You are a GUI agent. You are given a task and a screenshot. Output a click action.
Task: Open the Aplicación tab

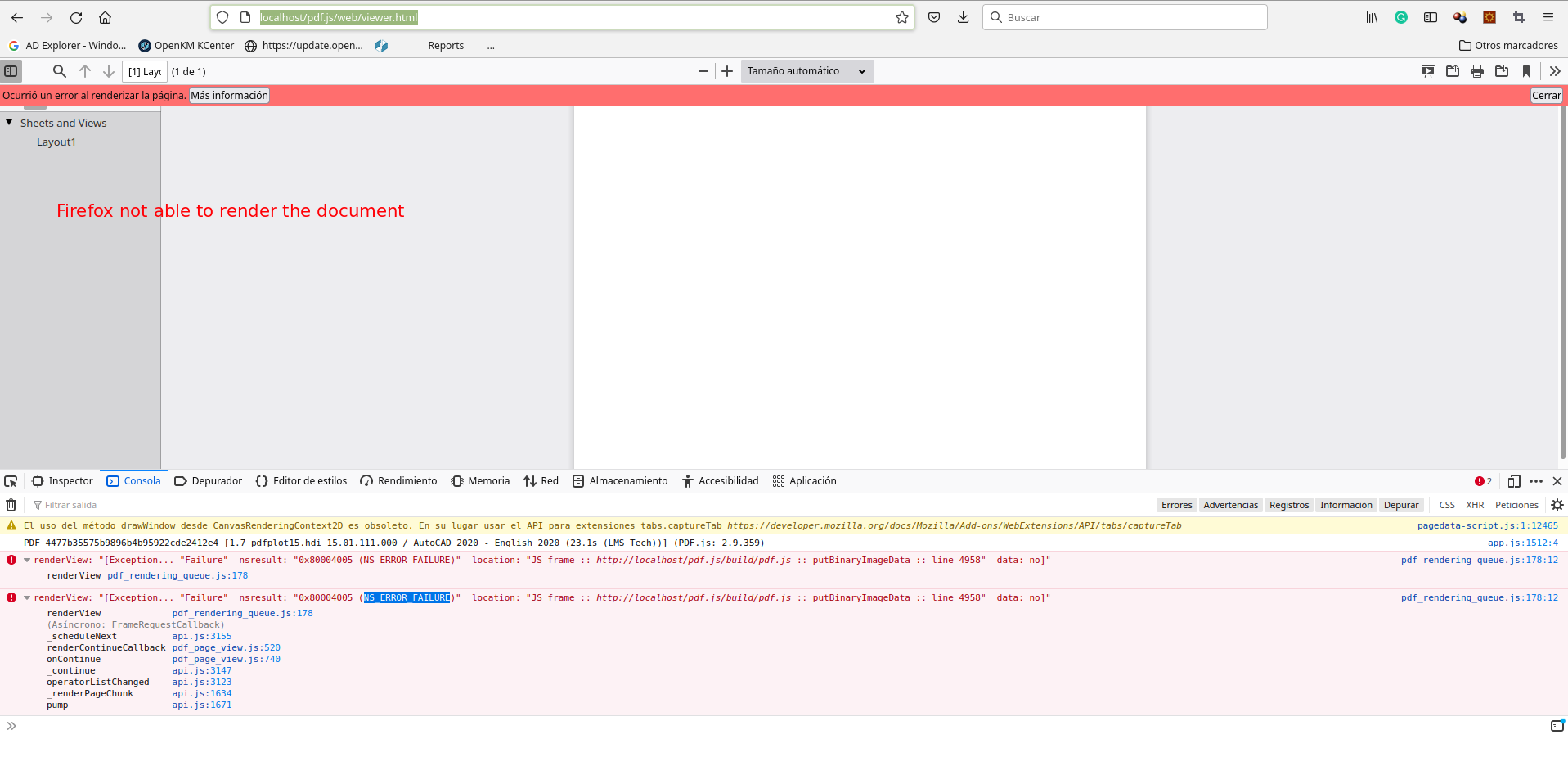tap(805, 481)
